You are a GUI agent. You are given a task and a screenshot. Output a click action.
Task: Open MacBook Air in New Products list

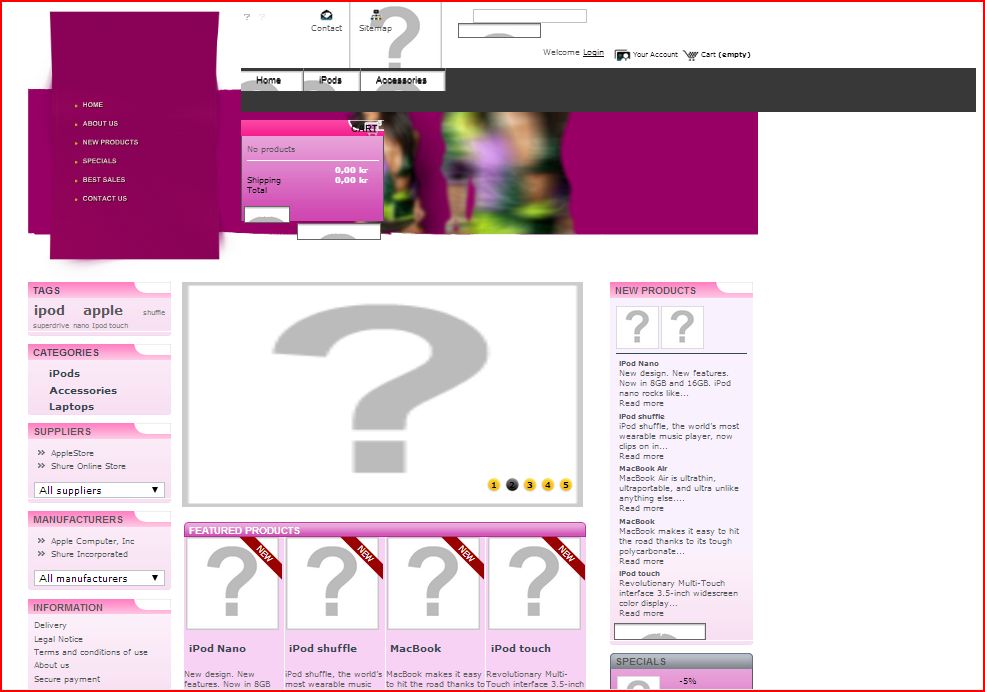[643, 468]
